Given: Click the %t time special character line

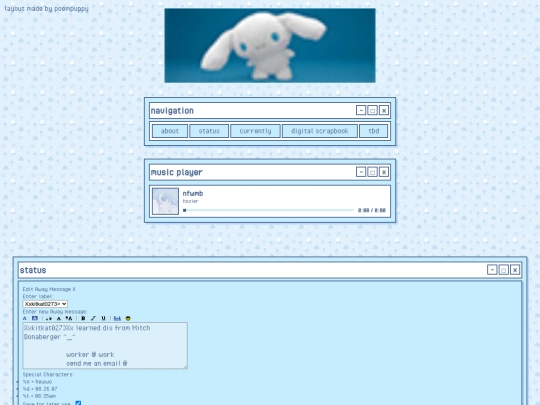Looking at the screenshot, I should tap(39, 396).
